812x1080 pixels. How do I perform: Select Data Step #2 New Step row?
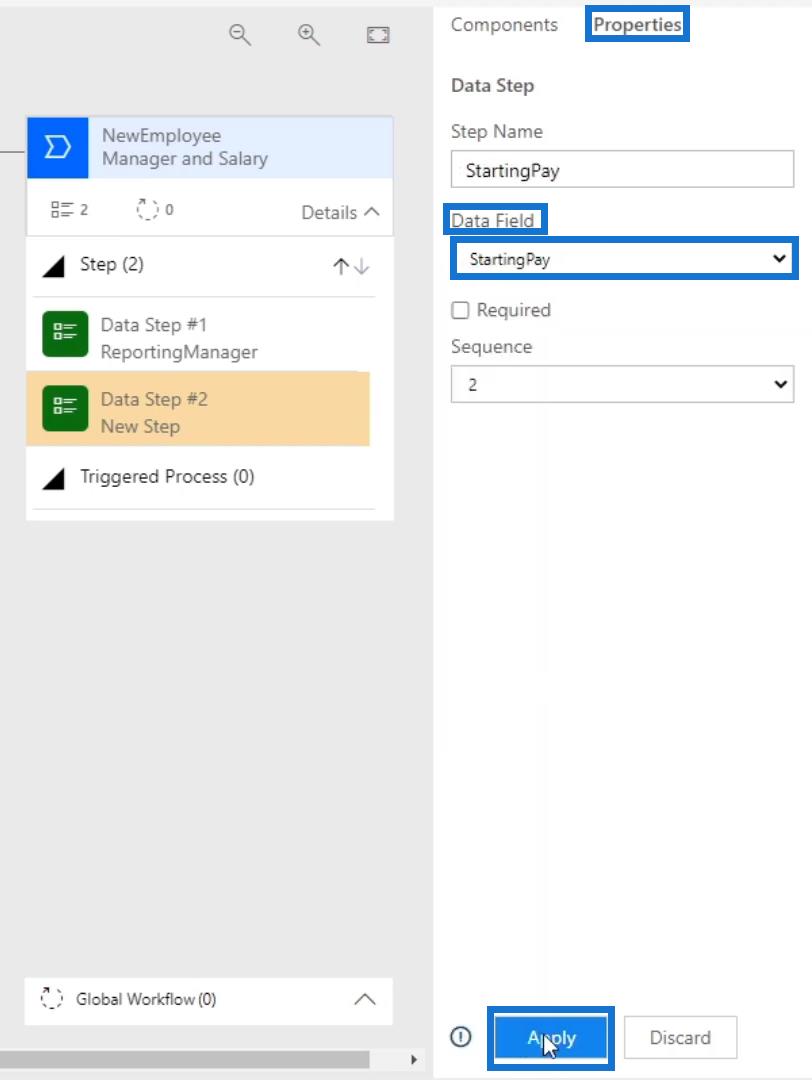[x=198, y=409]
